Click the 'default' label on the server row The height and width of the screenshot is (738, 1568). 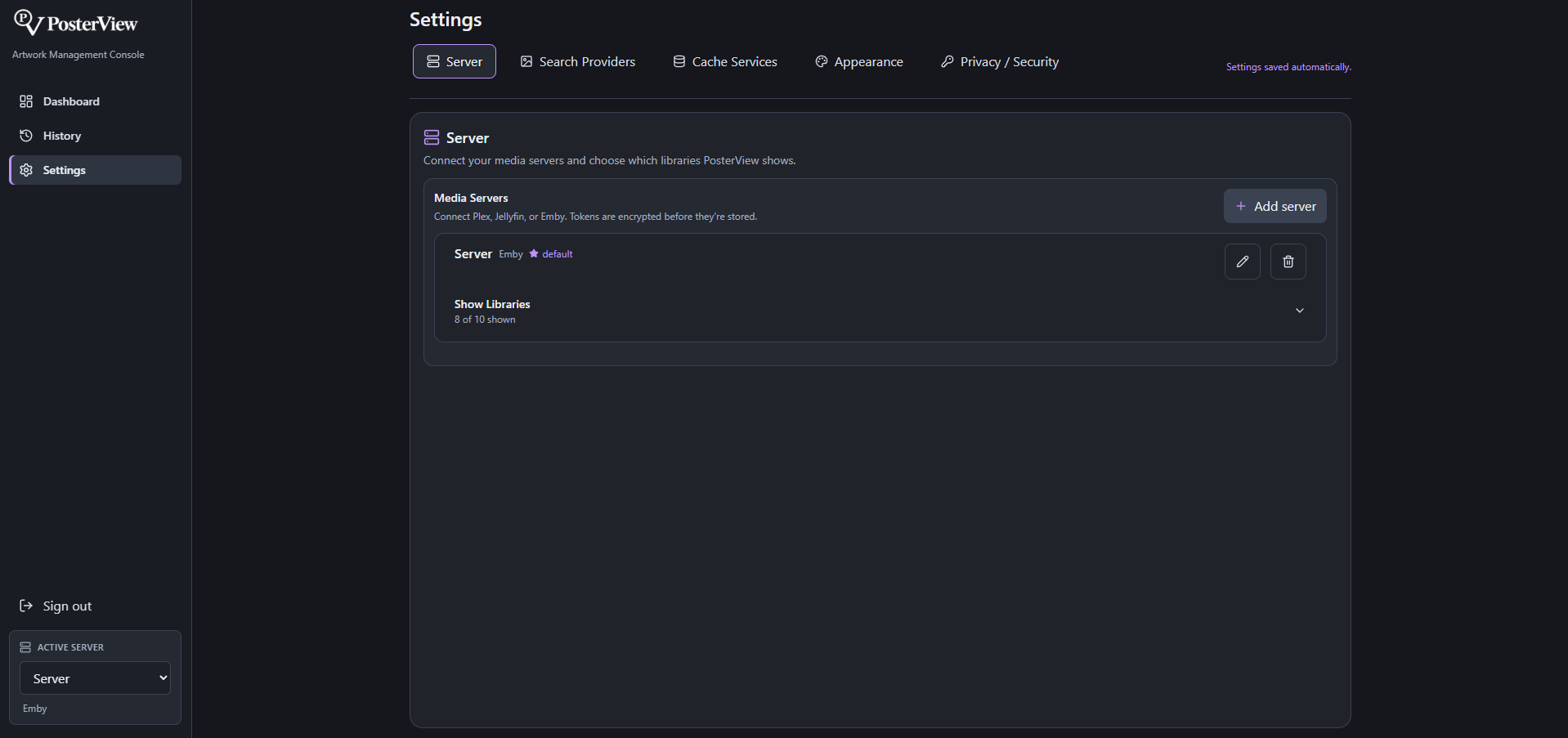click(x=558, y=254)
